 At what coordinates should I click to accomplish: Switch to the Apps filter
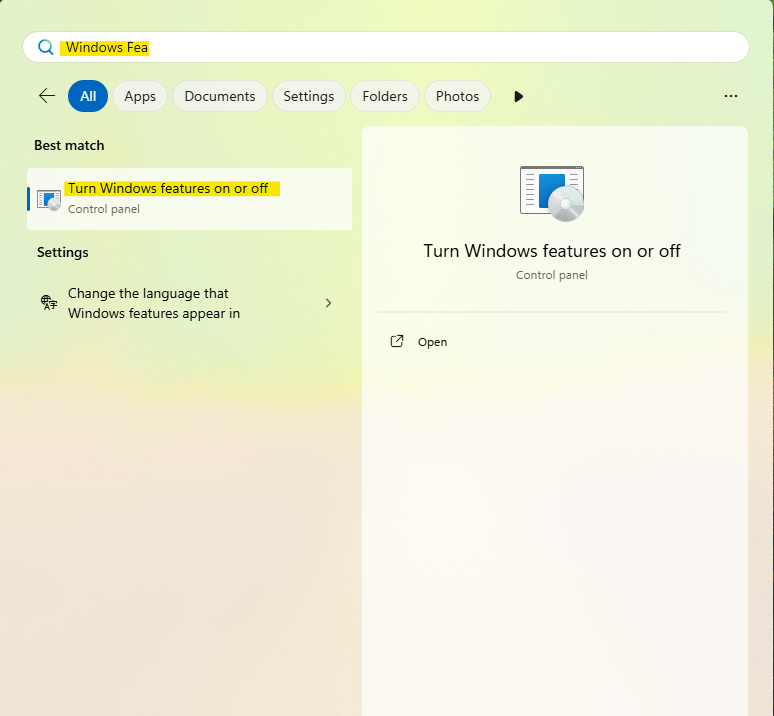point(140,96)
